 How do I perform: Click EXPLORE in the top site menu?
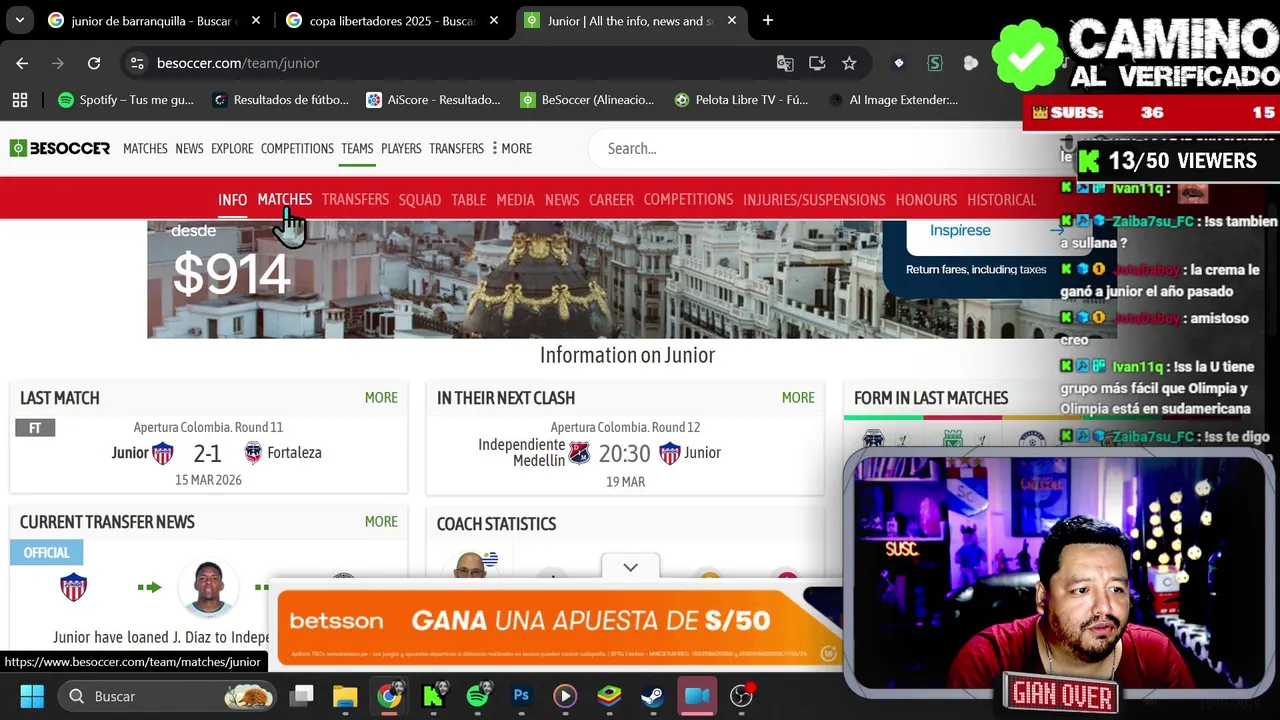coord(232,148)
